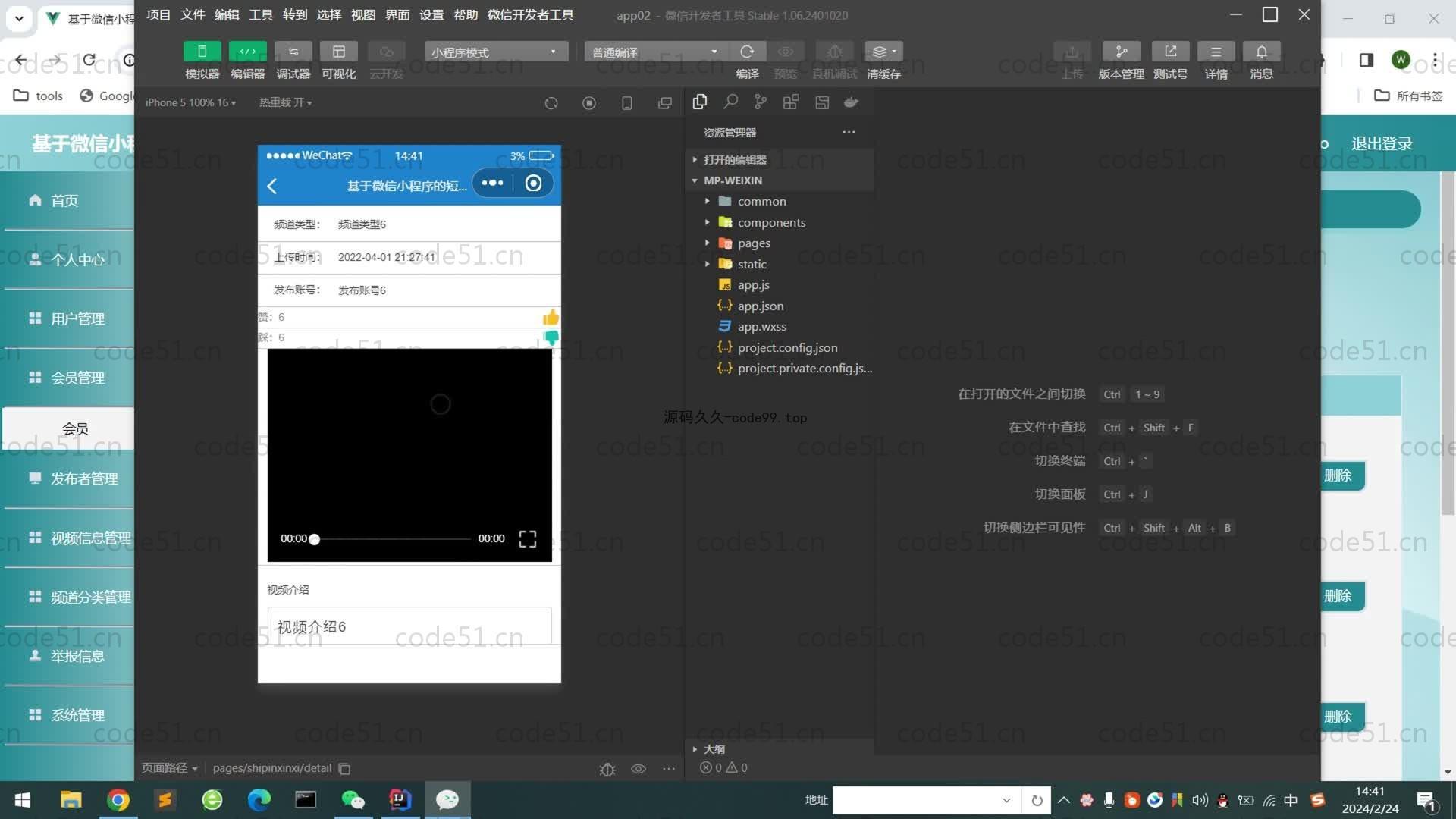
Task: Open the 详情 details panel
Action: coord(1216,52)
